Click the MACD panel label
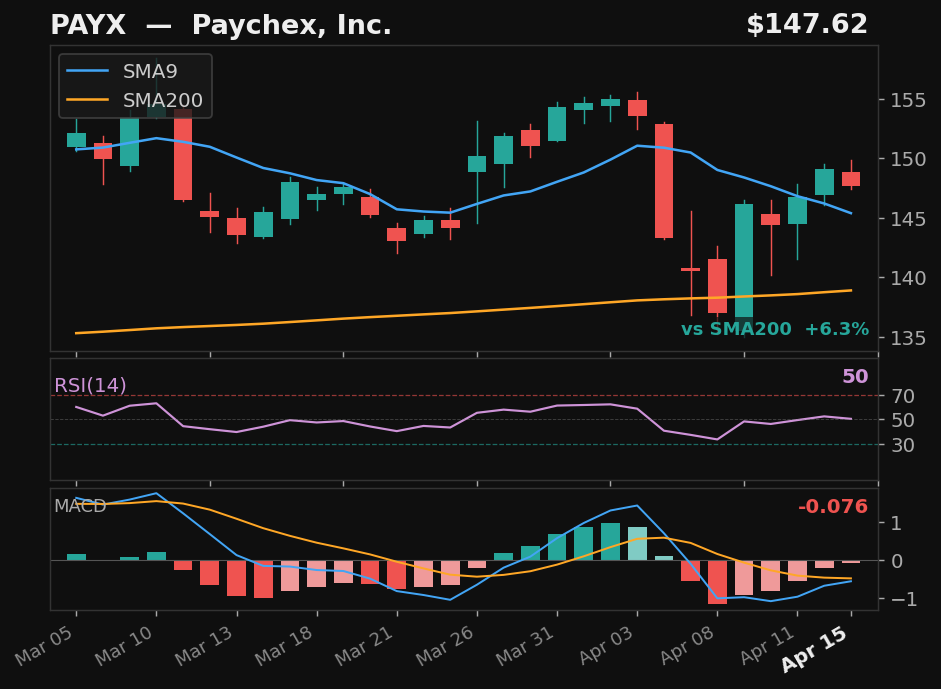The image size is (941, 689). point(80,506)
